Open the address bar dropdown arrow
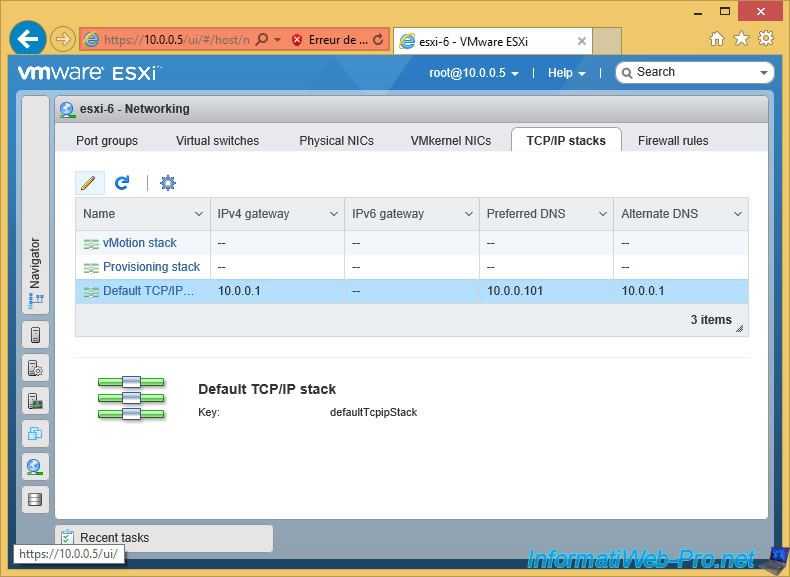The image size is (790, 577). 277,39
